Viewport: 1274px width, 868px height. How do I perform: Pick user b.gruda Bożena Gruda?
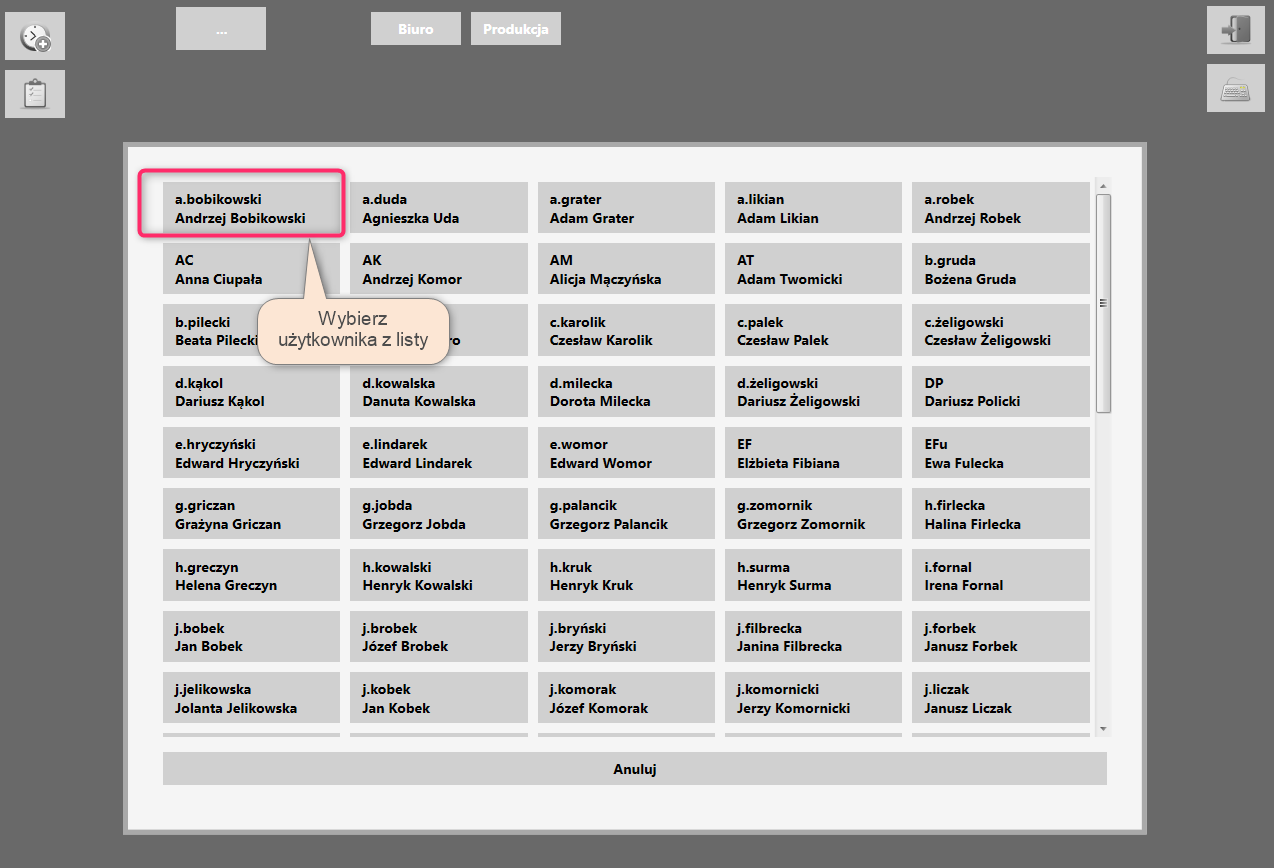[1000, 269]
